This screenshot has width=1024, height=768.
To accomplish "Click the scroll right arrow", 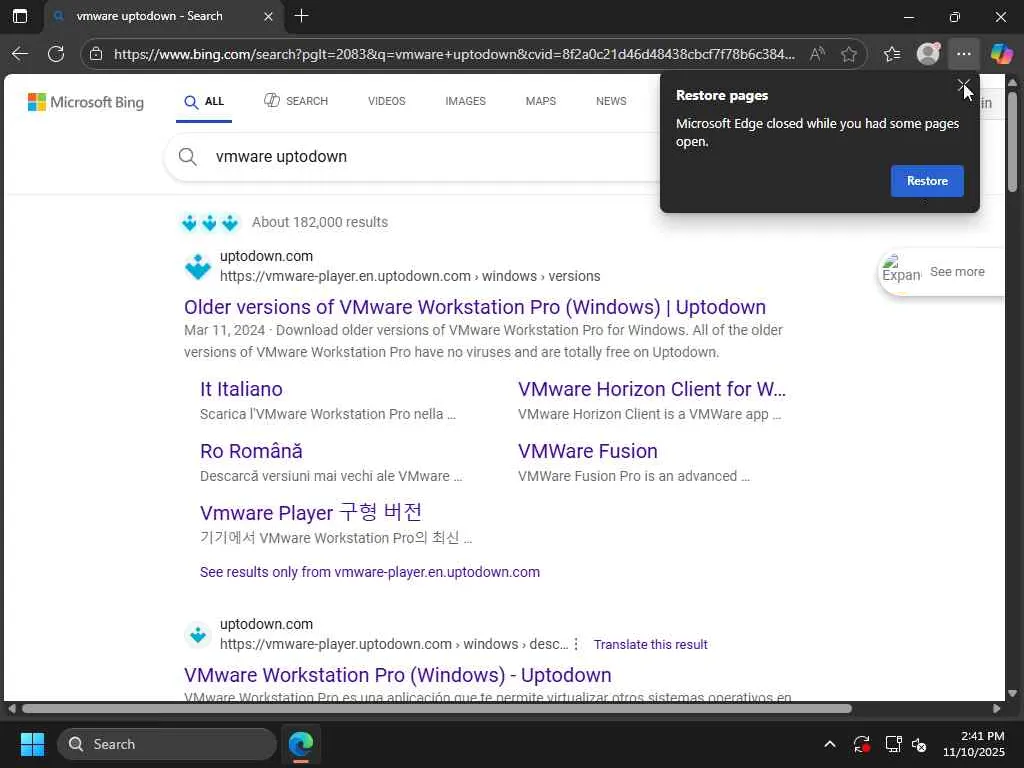I will [996, 709].
